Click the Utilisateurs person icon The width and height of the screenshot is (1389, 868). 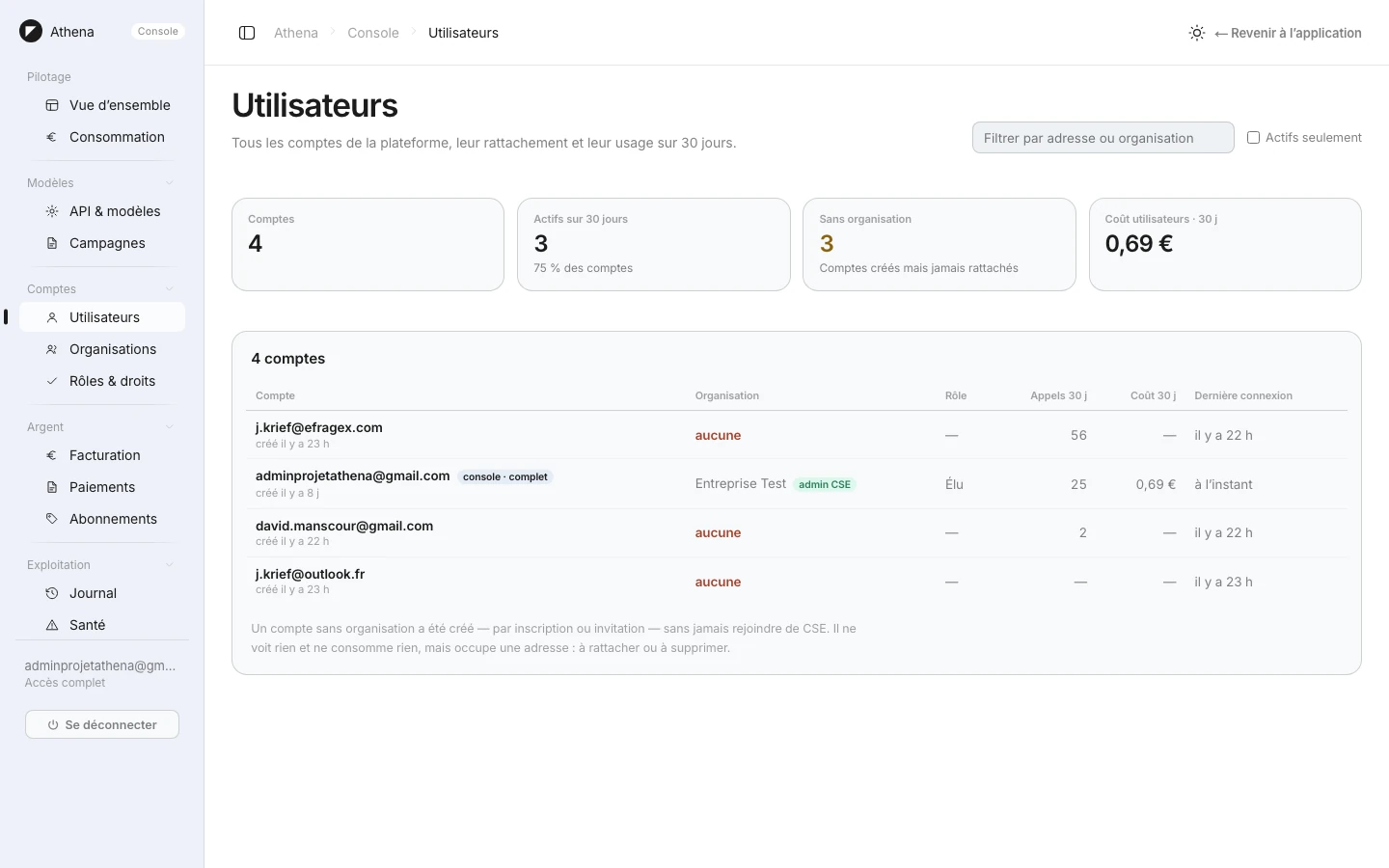[x=52, y=317]
